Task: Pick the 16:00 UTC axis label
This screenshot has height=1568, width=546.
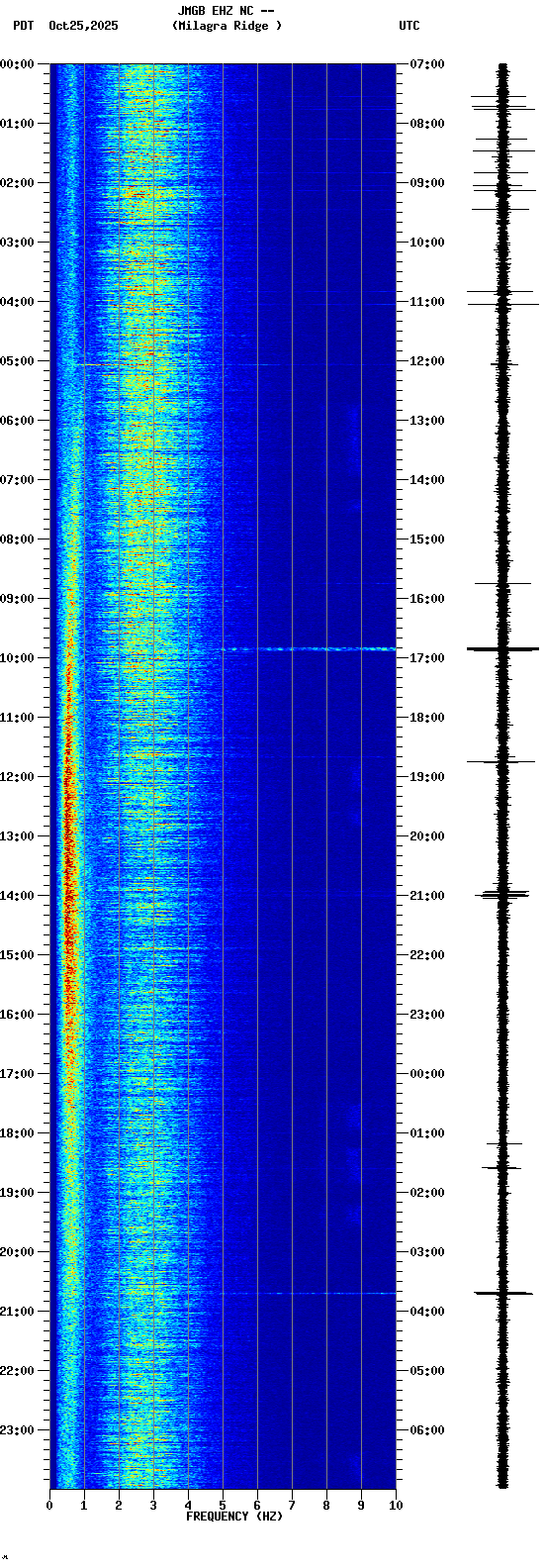Action: pos(427,599)
